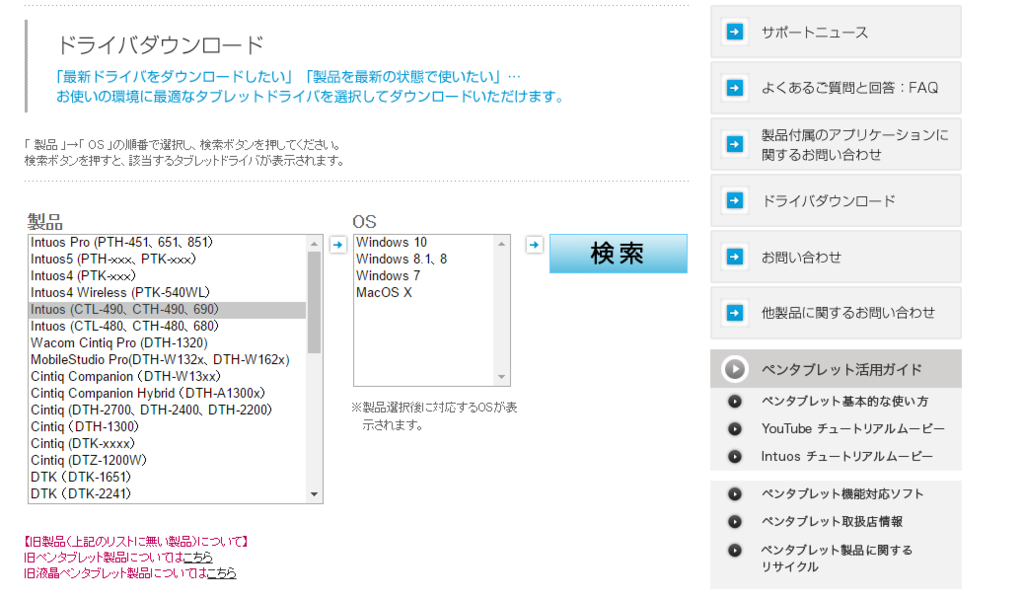Click arrow icon beside 他製品に関するお問い合わせ
Image resolution: width=1024 pixels, height=599 pixels.
735,313
